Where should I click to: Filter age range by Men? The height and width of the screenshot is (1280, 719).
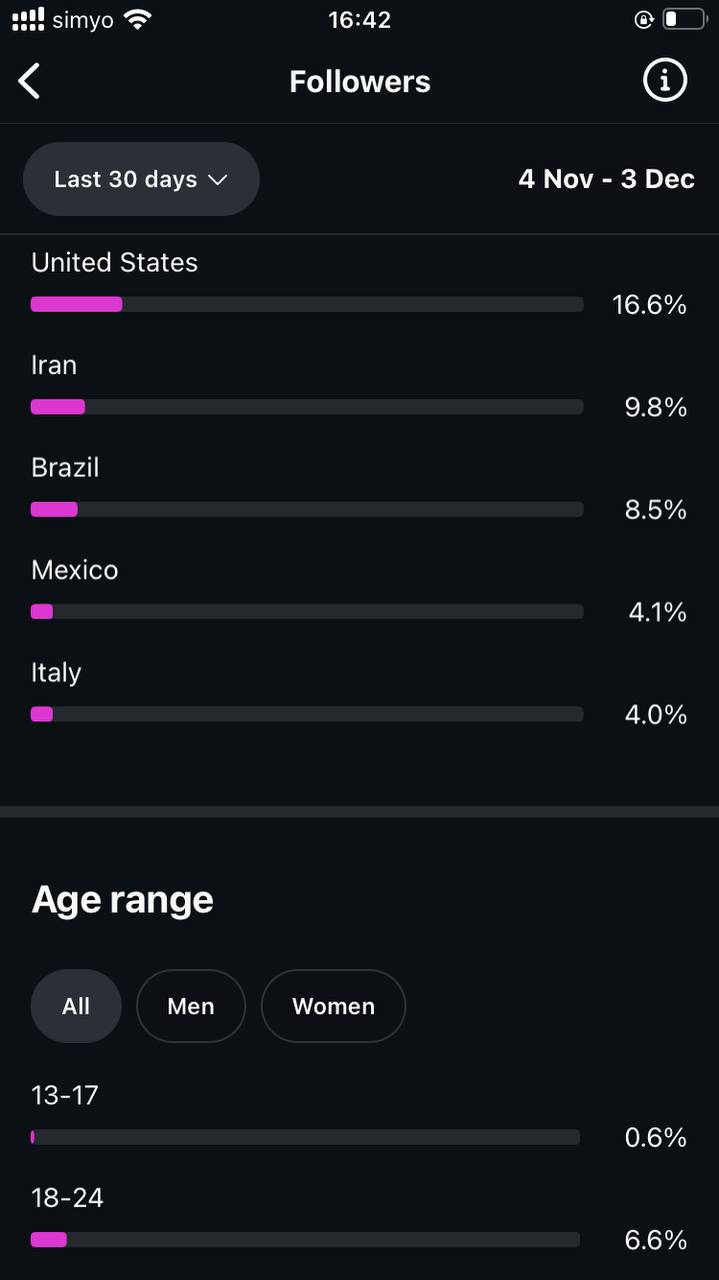(x=191, y=1006)
